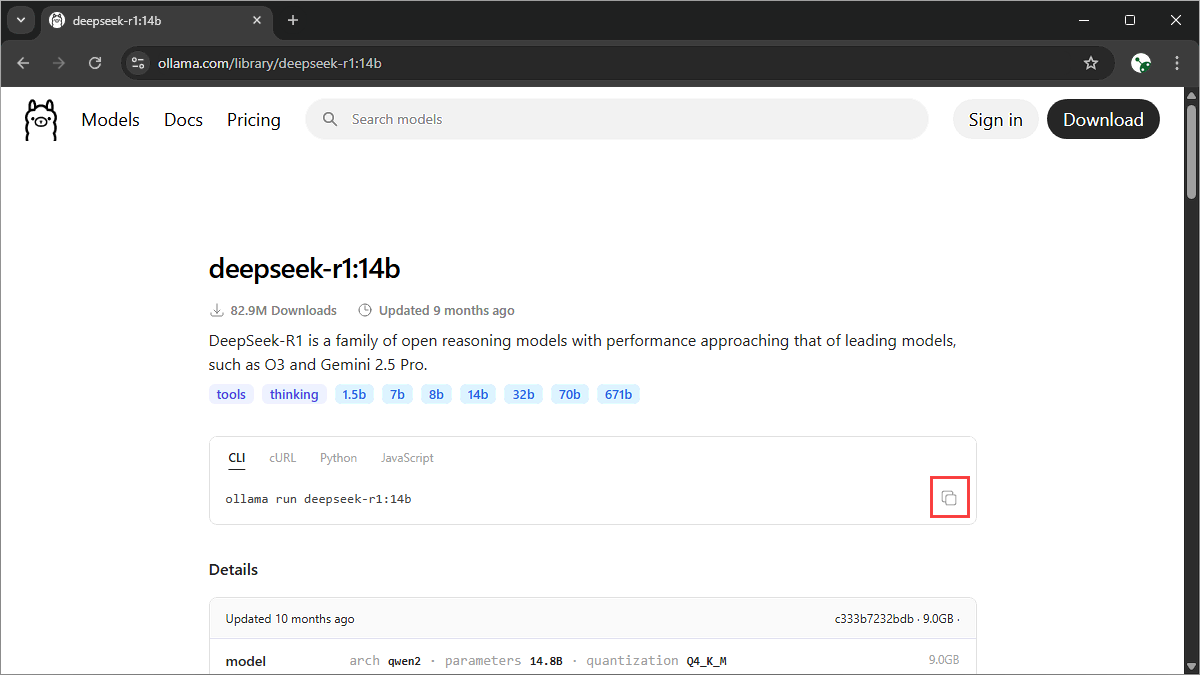Choose the 8b model size tag
1200x675 pixels.
(436, 394)
